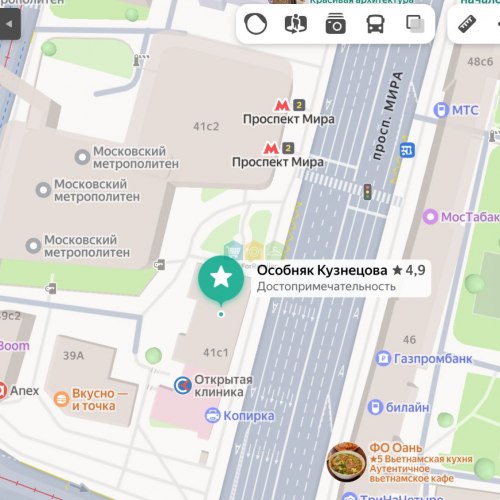Viewport: 500px width, 500px height.
Task: Toggle the traffic layer circle icon
Action: coord(256,24)
